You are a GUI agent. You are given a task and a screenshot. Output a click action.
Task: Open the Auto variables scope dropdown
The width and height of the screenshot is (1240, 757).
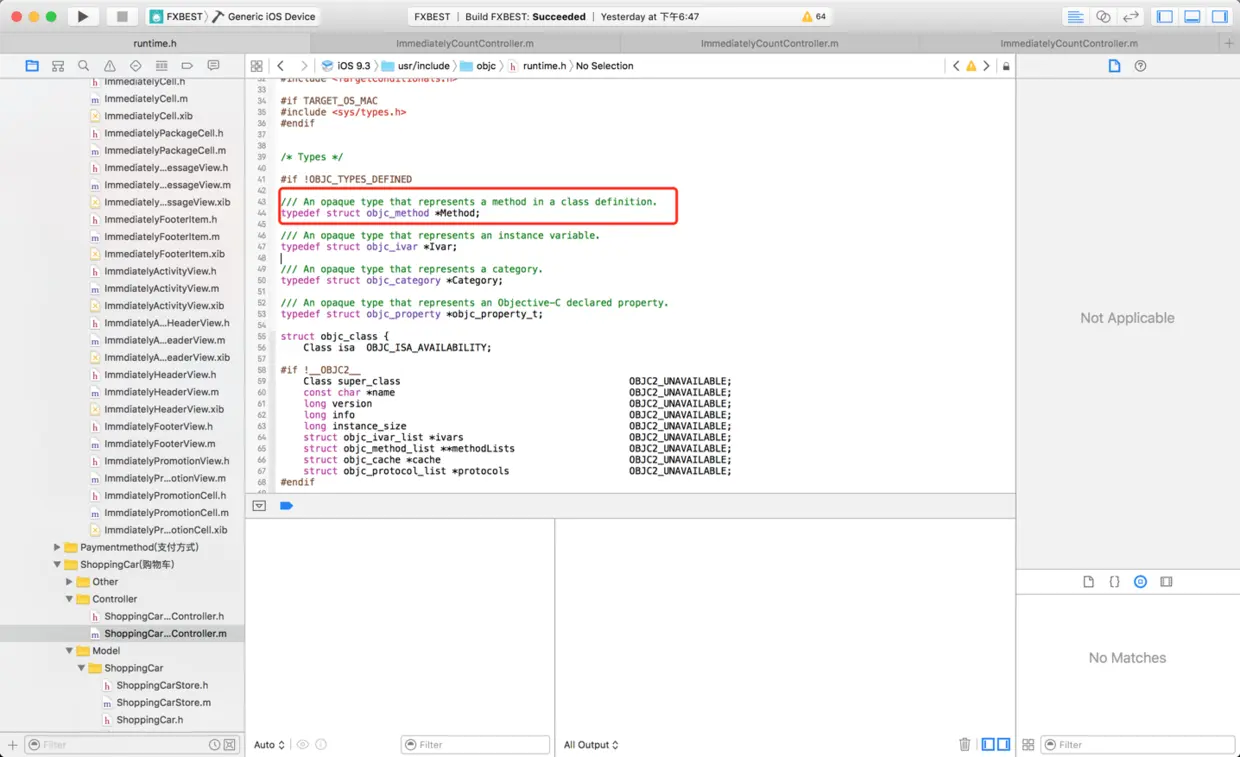(x=269, y=745)
